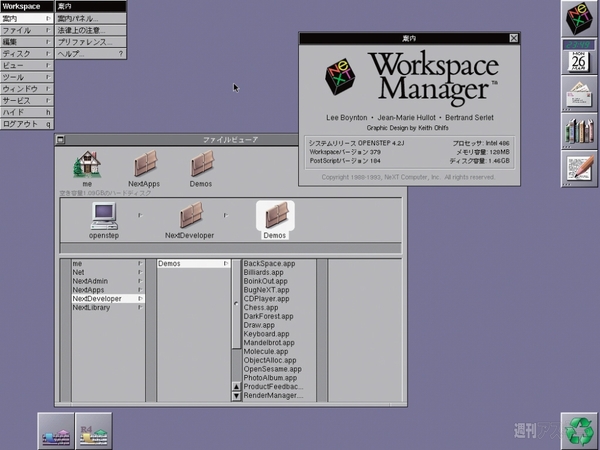
Task: Click the horizontal path scrollbar
Action: (231, 248)
